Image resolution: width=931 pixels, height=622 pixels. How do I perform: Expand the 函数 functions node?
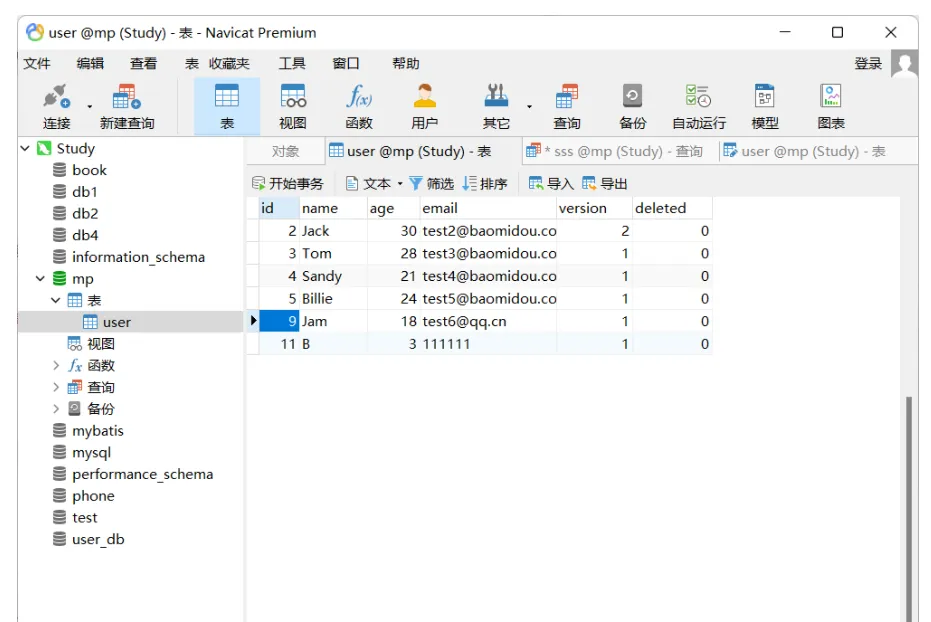point(56,366)
